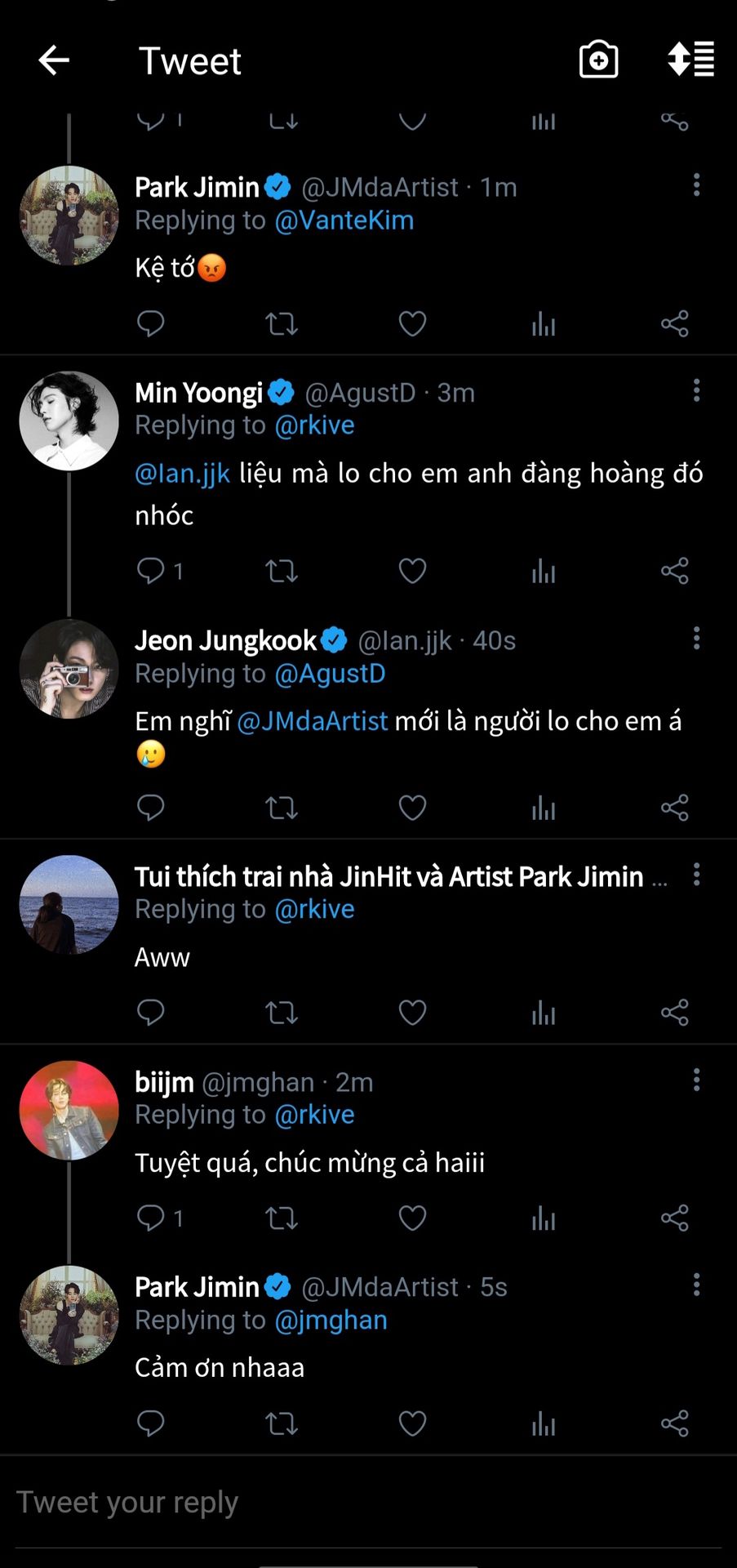Reply to the "Aww" tweet
The height and width of the screenshot is (1568, 737).
151,1013
